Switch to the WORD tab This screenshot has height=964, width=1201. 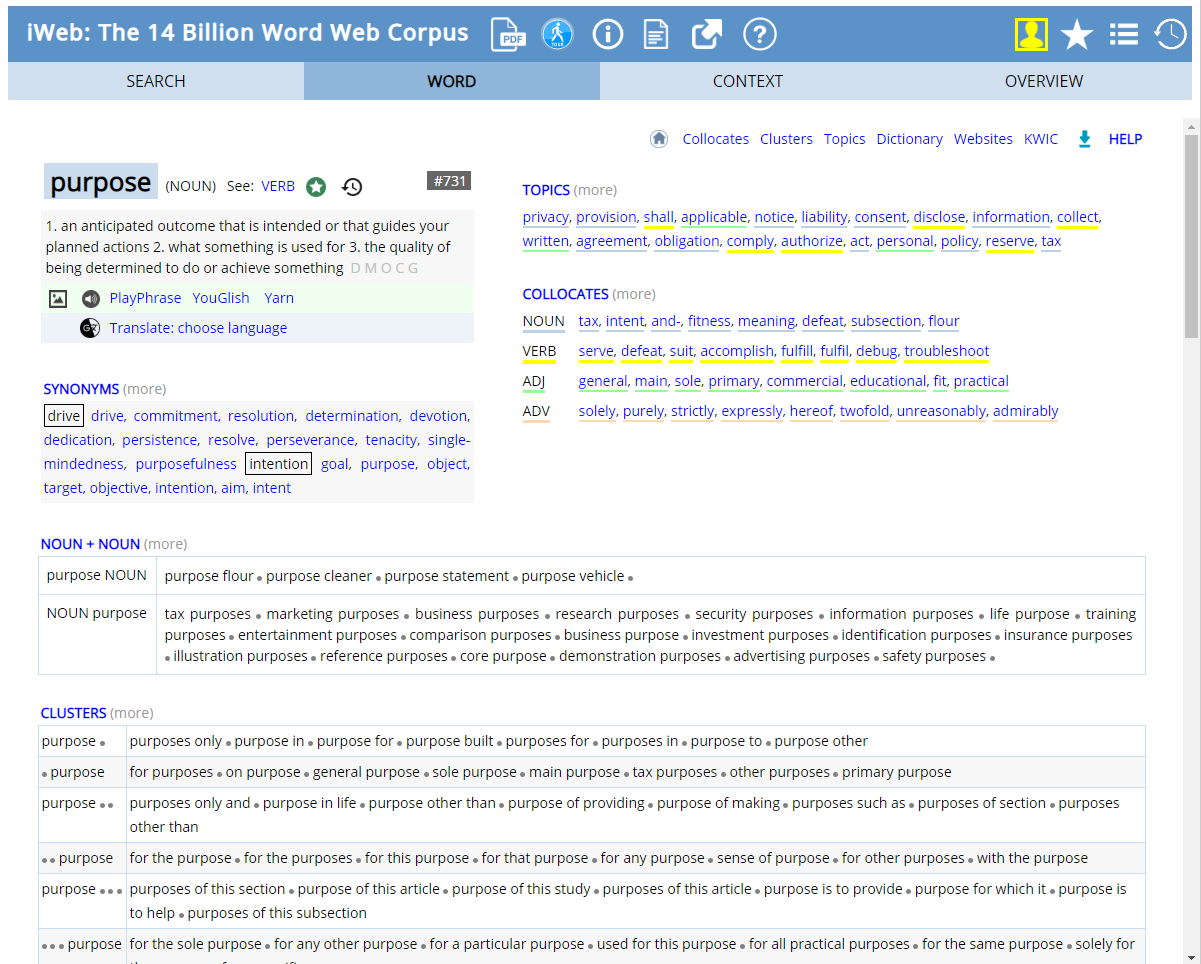click(x=452, y=81)
